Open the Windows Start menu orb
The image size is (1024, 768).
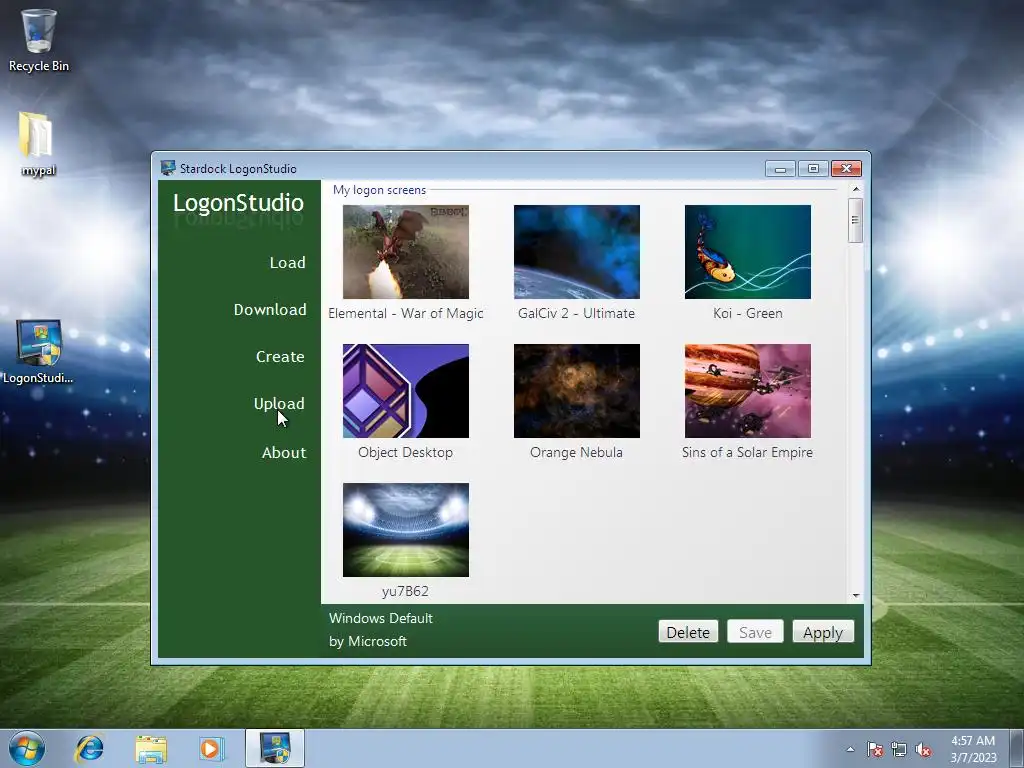(x=27, y=748)
